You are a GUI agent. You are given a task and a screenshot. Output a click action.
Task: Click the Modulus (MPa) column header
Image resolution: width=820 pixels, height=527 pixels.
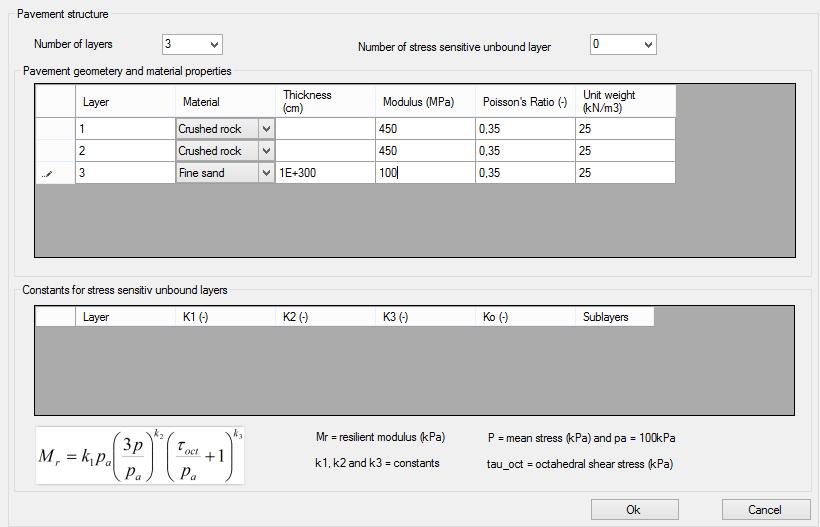point(425,101)
